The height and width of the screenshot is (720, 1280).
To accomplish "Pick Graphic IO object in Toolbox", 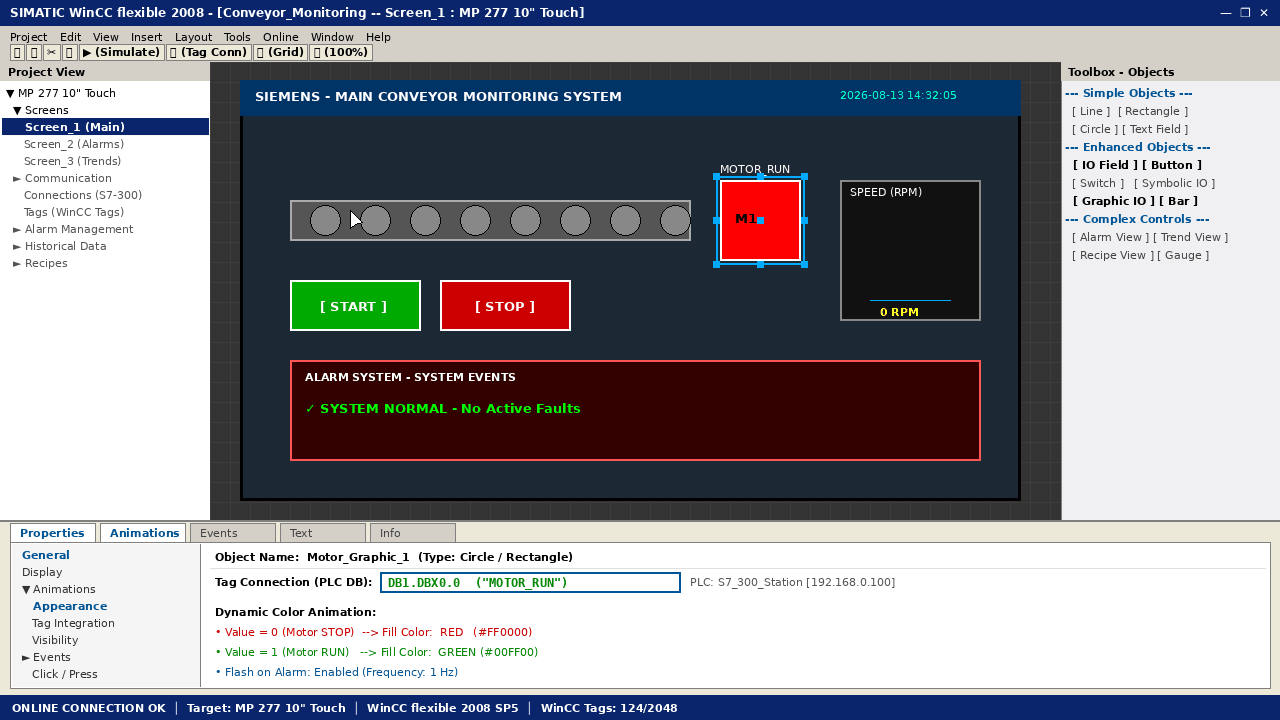I will (x=1113, y=201).
